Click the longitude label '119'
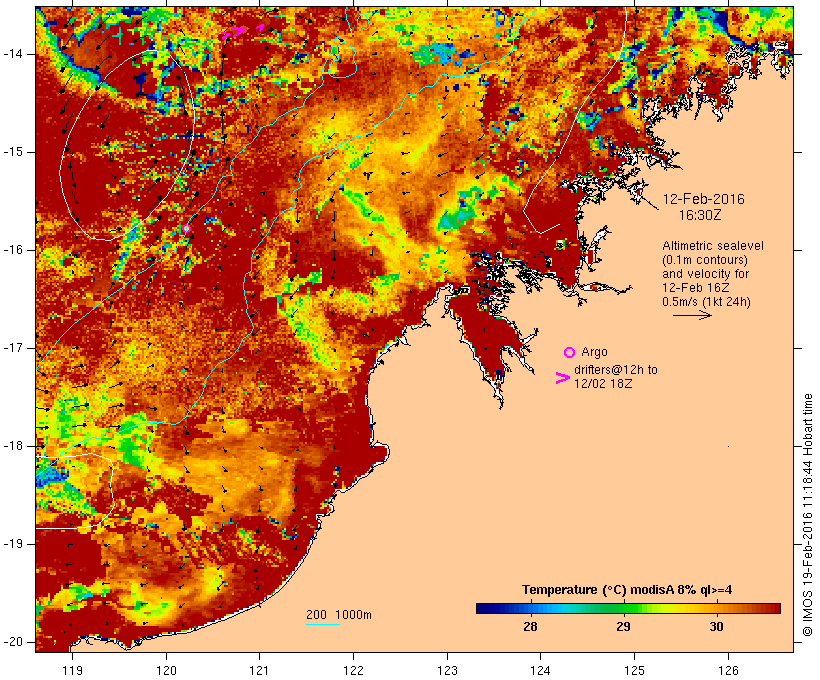 point(72,670)
